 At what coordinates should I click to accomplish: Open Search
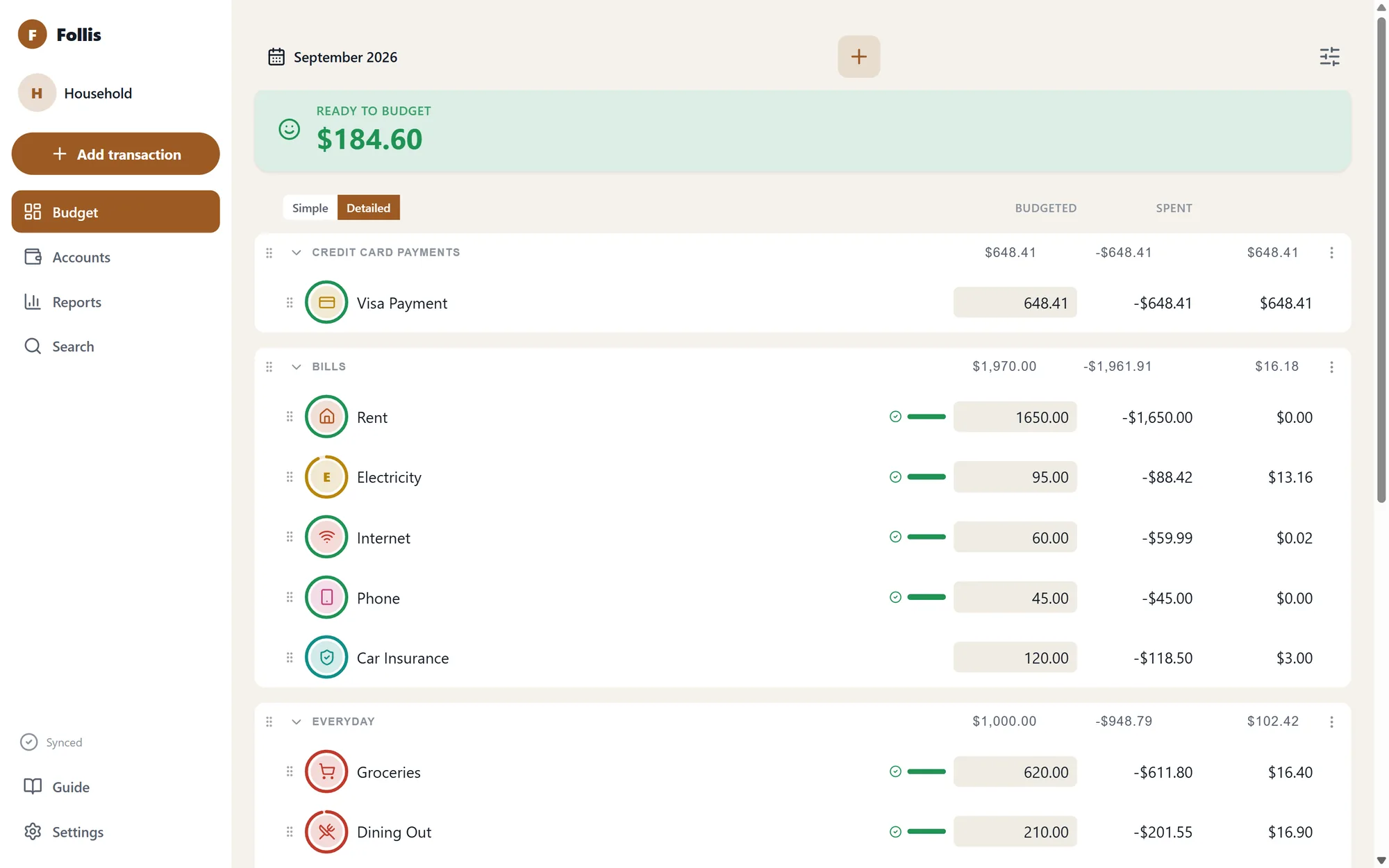[115, 346]
